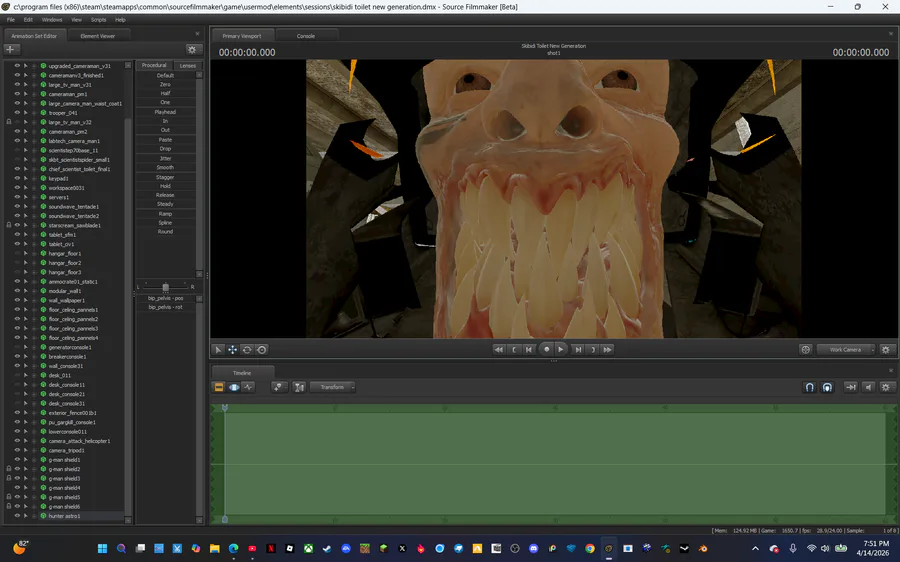Toggle visibility of upgraded_cameraman_v31

click(x=17, y=66)
